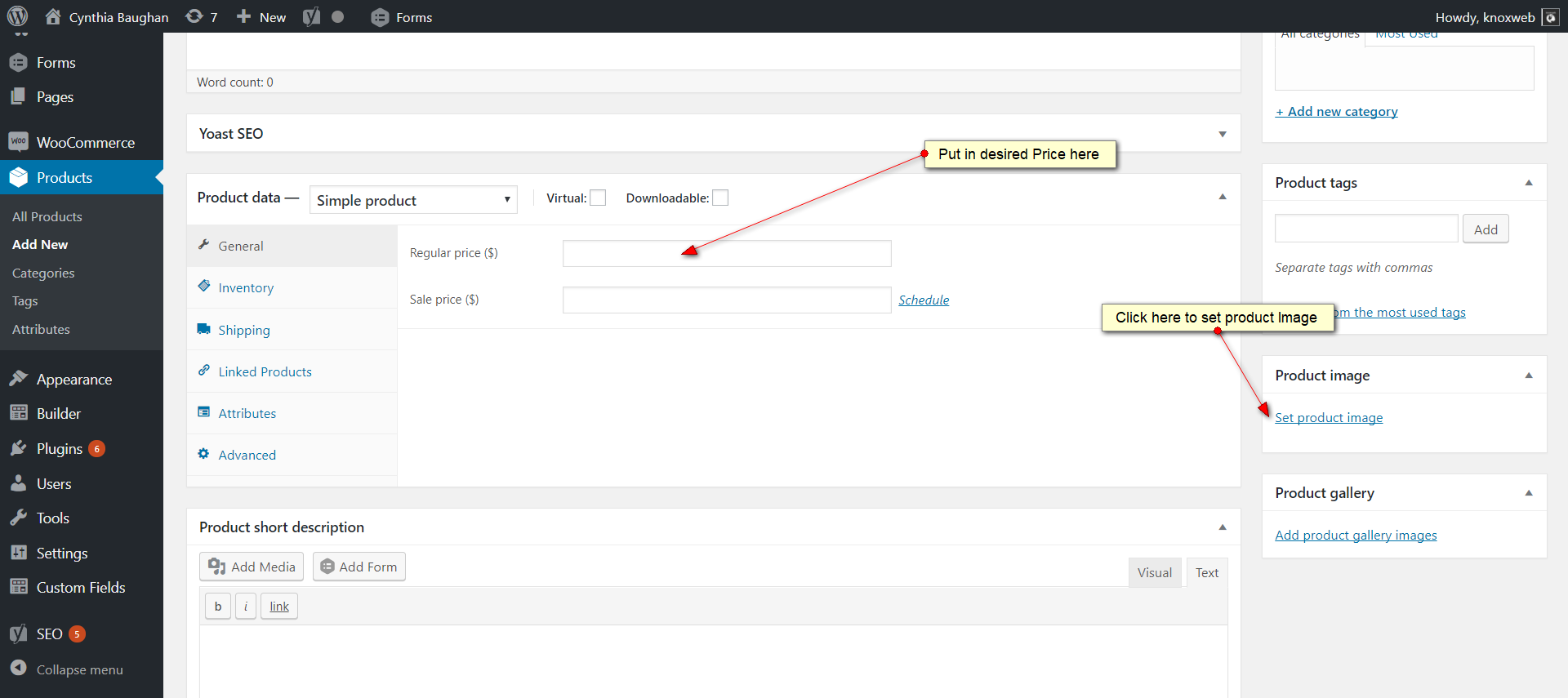The height and width of the screenshot is (698, 1568).
Task: Click the Products box icon in sidebar
Action: click(18, 177)
